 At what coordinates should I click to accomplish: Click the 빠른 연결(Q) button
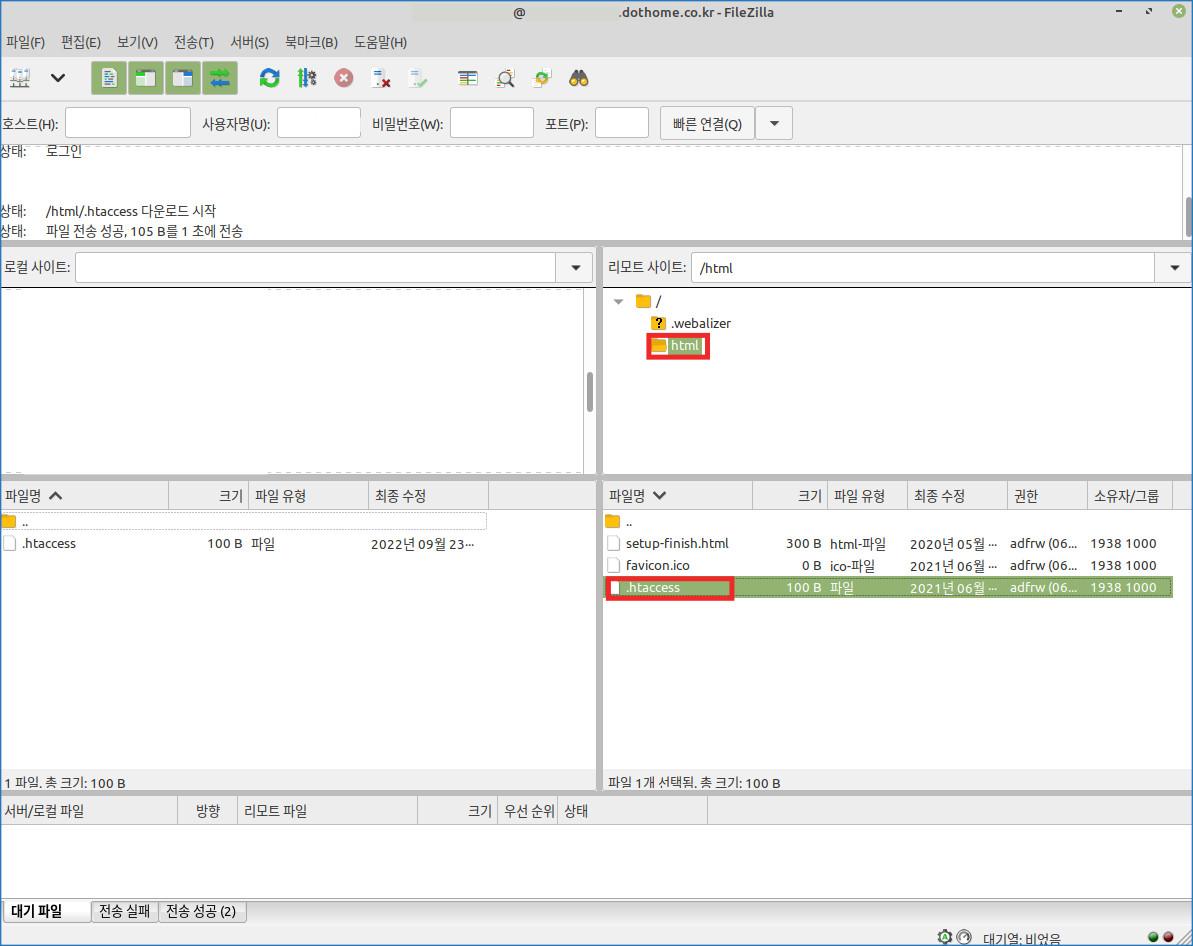click(707, 124)
